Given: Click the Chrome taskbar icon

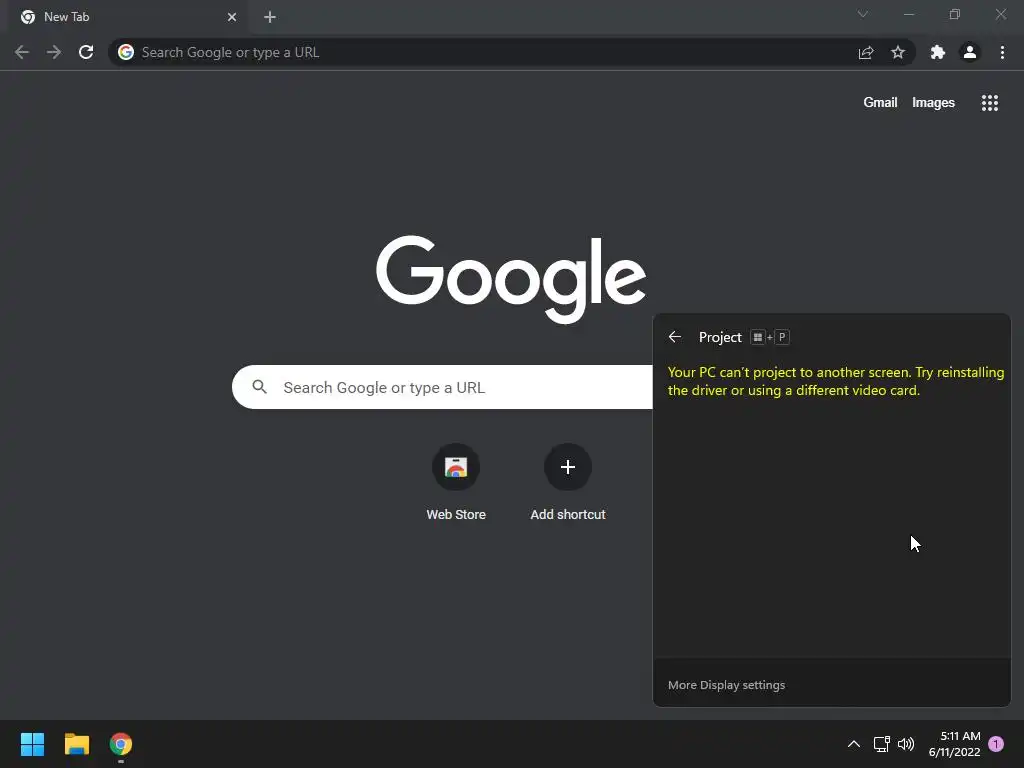Looking at the screenshot, I should tap(121, 744).
